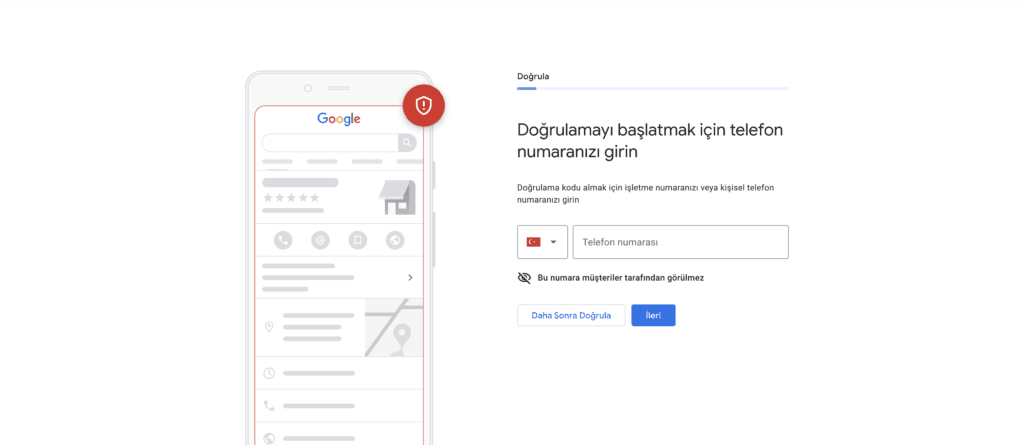Click the İleri button
The image size is (1024, 445).
click(653, 315)
